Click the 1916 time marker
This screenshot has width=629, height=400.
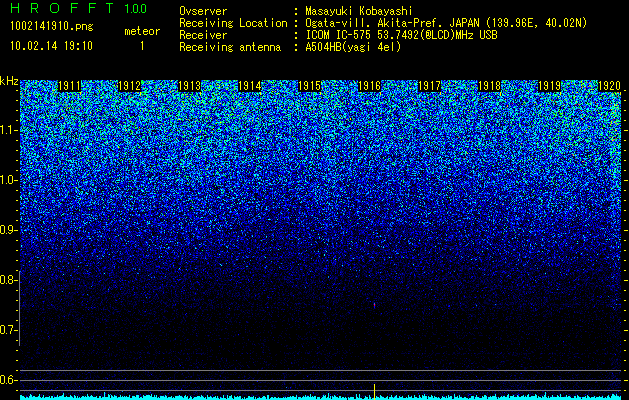click(x=369, y=86)
